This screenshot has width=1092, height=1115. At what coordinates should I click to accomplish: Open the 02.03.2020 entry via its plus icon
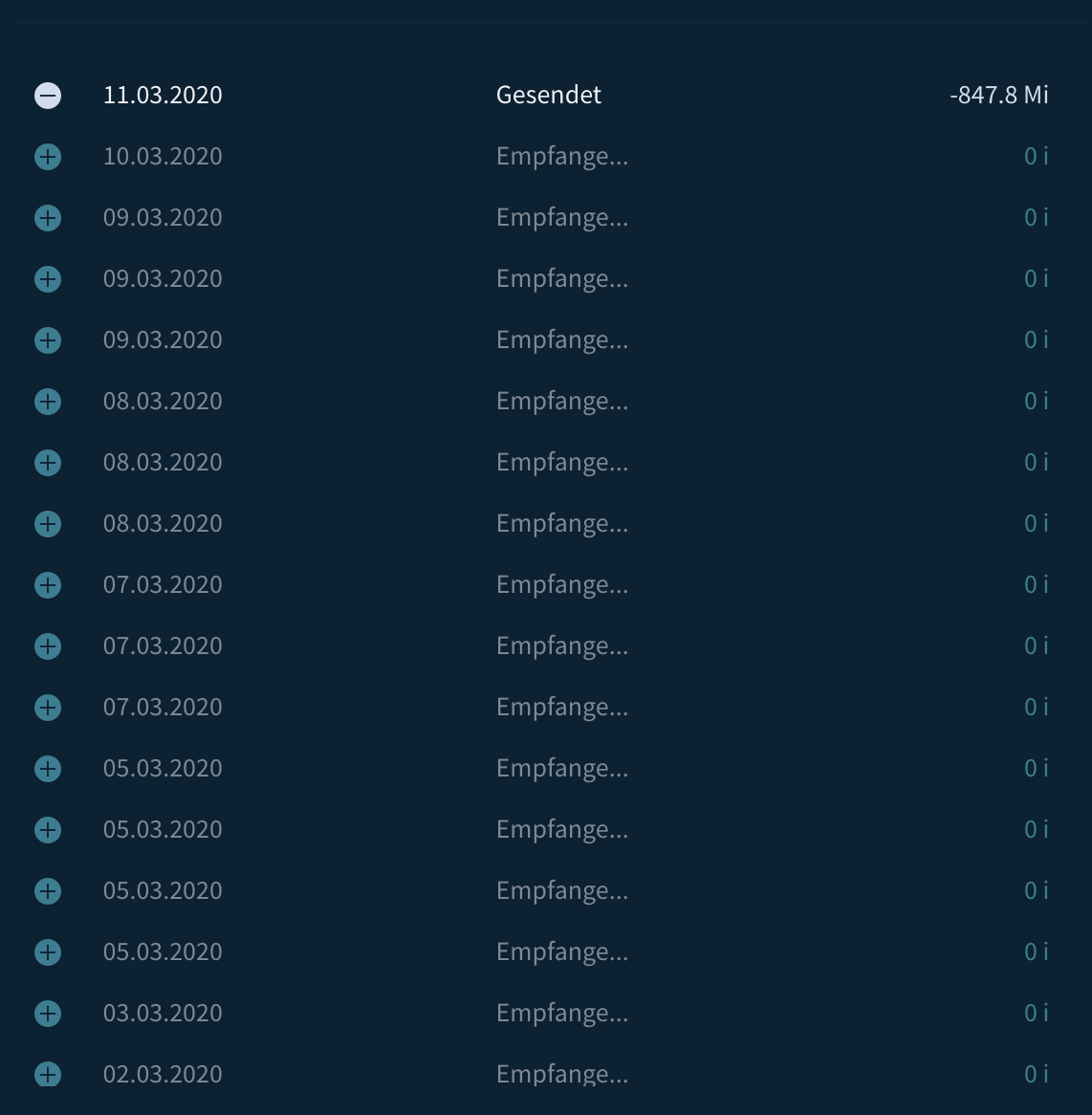[48, 1074]
